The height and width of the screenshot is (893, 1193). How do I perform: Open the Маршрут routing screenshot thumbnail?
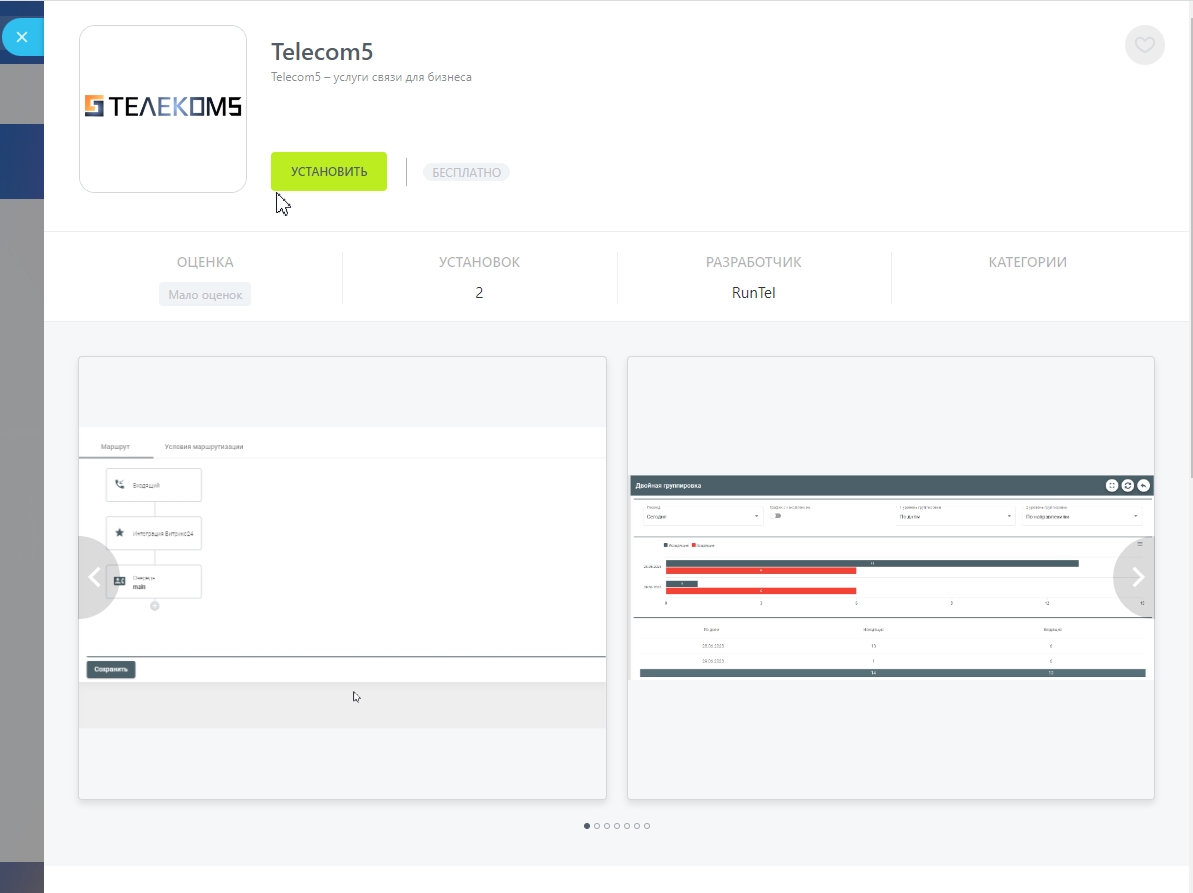[x=342, y=578]
